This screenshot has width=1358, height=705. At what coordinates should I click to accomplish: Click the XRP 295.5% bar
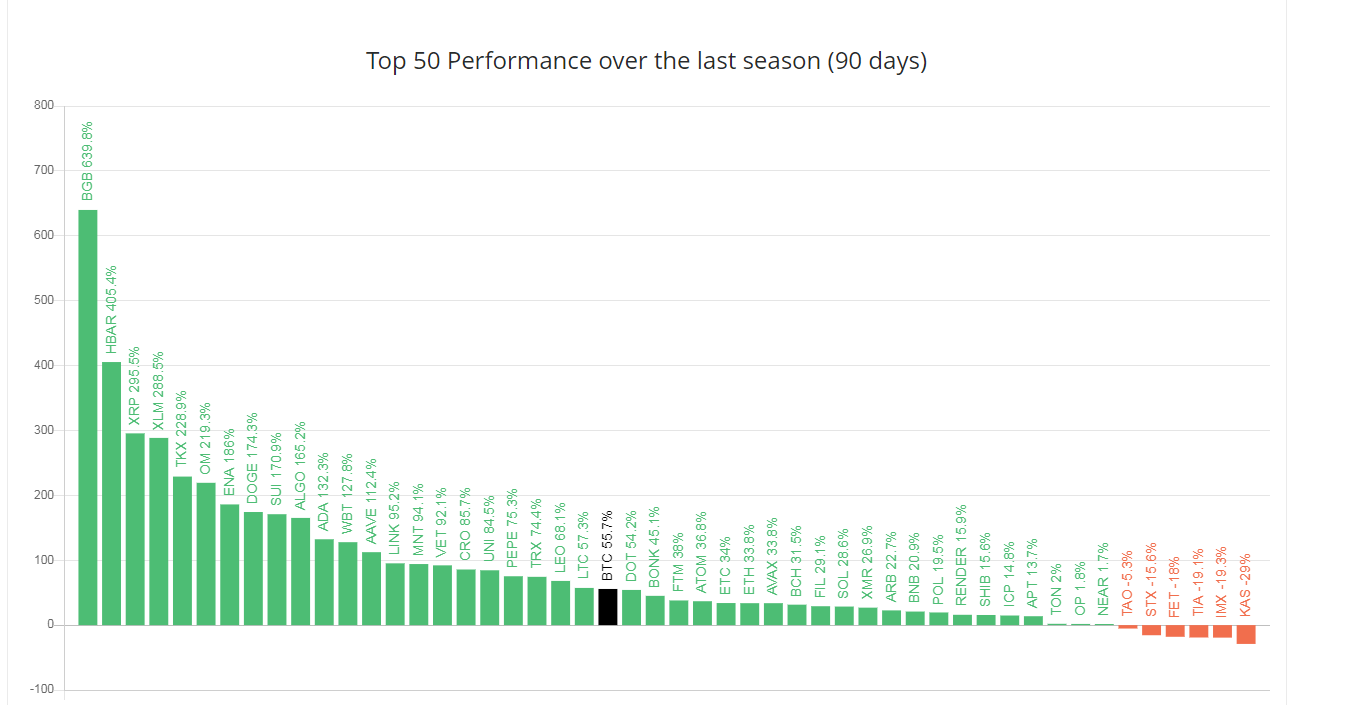tap(135, 529)
